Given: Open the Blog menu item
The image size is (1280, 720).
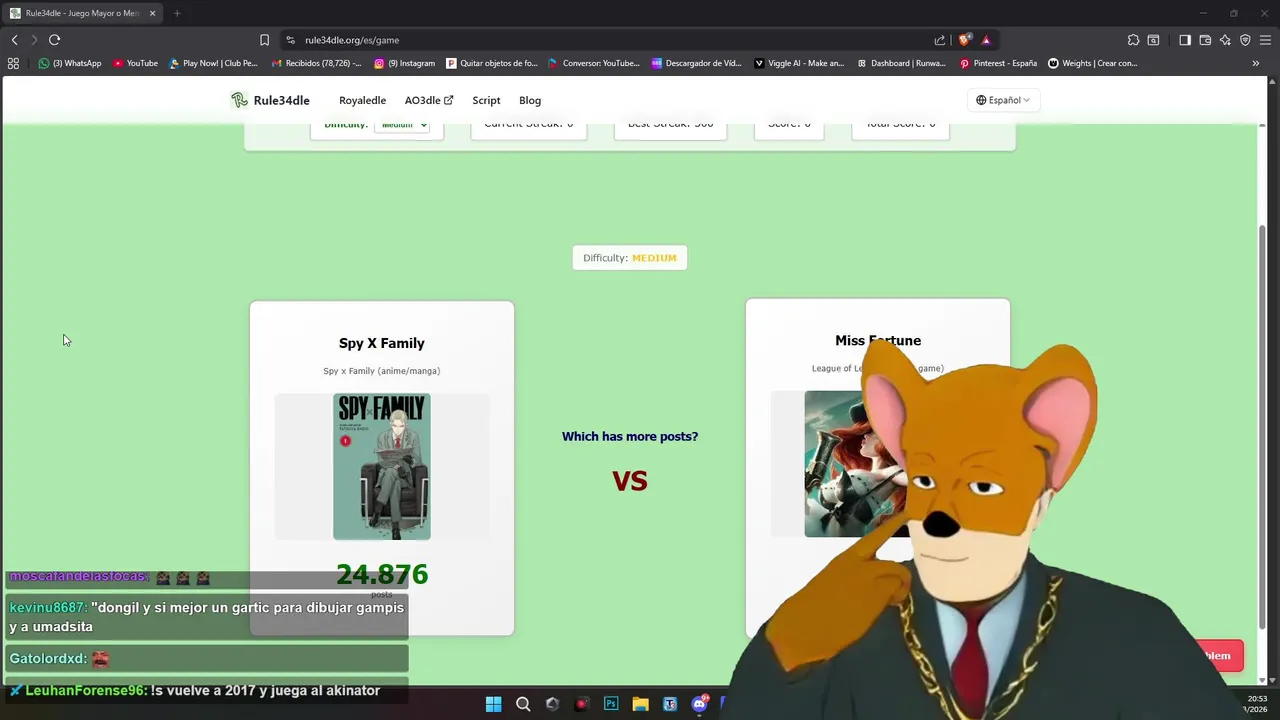Looking at the screenshot, I should pyautogui.click(x=530, y=100).
